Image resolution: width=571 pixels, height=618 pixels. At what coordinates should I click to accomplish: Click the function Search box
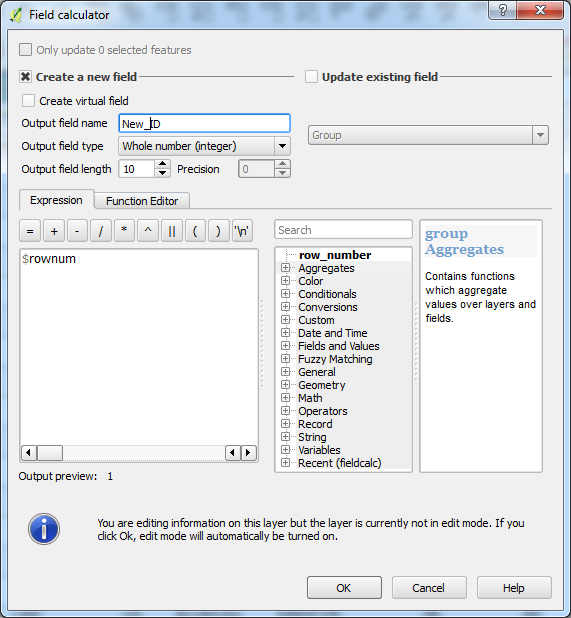pyautogui.click(x=343, y=230)
